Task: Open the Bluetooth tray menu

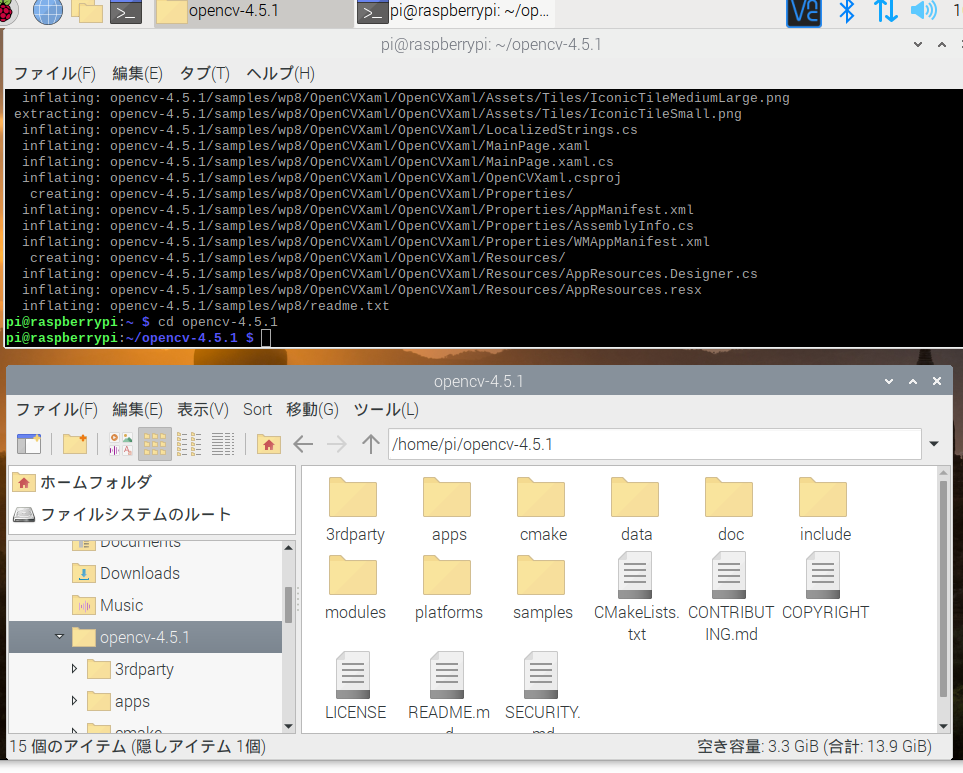Action: coord(847,12)
